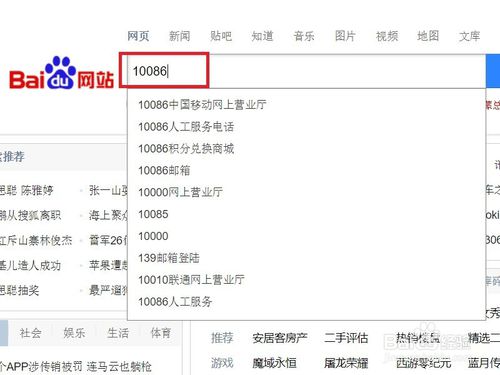Viewport: 500px width, 375px height.
Task: Switch to the 图片 tab
Action: click(345, 36)
